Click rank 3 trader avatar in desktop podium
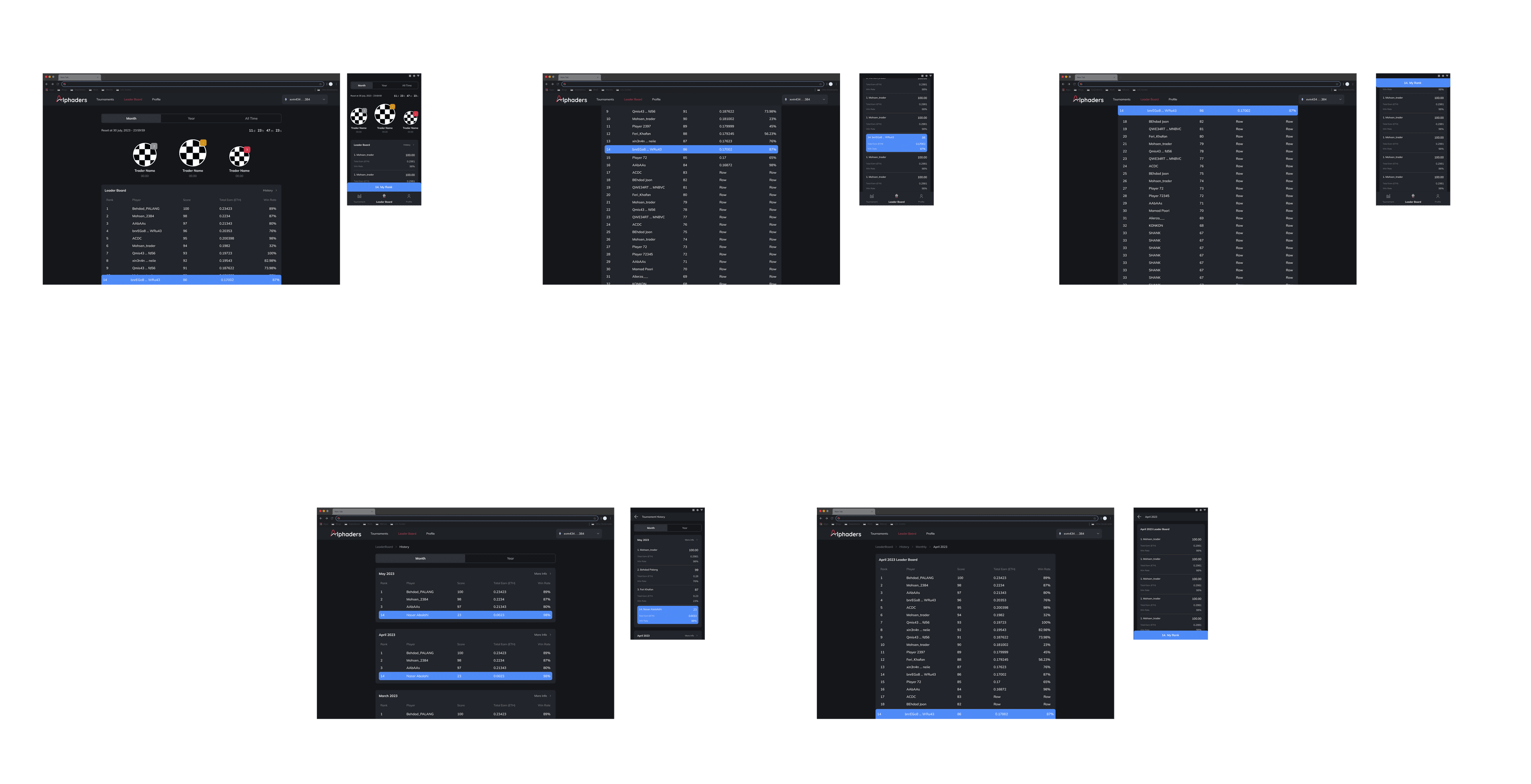Screen dimensions: 1531x784 coord(240,156)
